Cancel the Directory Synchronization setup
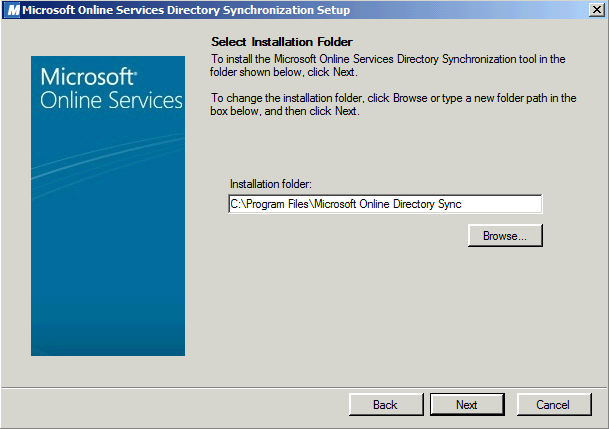 (554, 405)
